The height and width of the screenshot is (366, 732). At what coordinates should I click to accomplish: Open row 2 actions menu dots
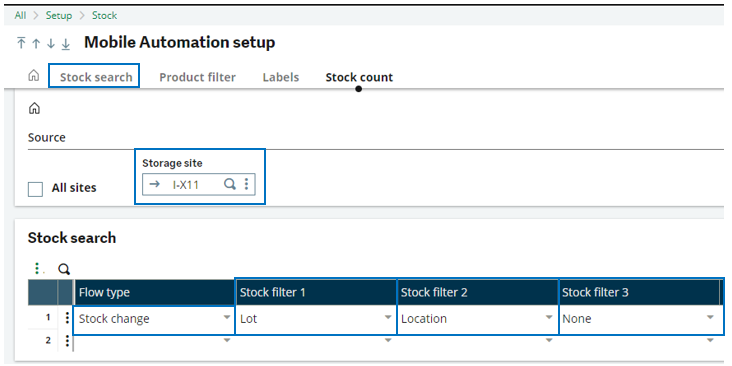[x=67, y=341]
